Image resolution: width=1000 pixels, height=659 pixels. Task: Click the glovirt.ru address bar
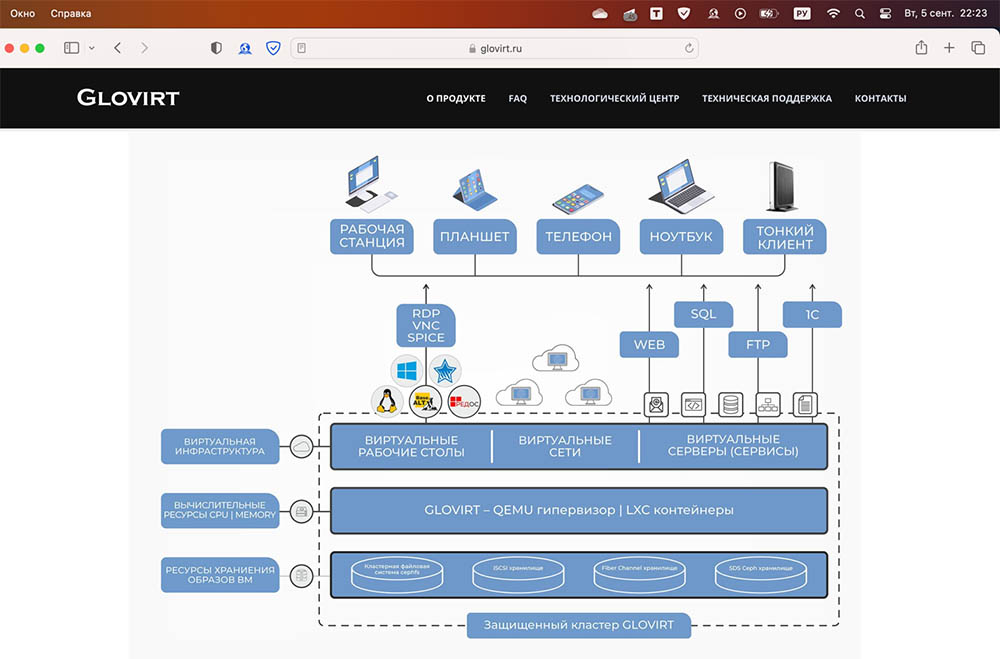coord(495,48)
